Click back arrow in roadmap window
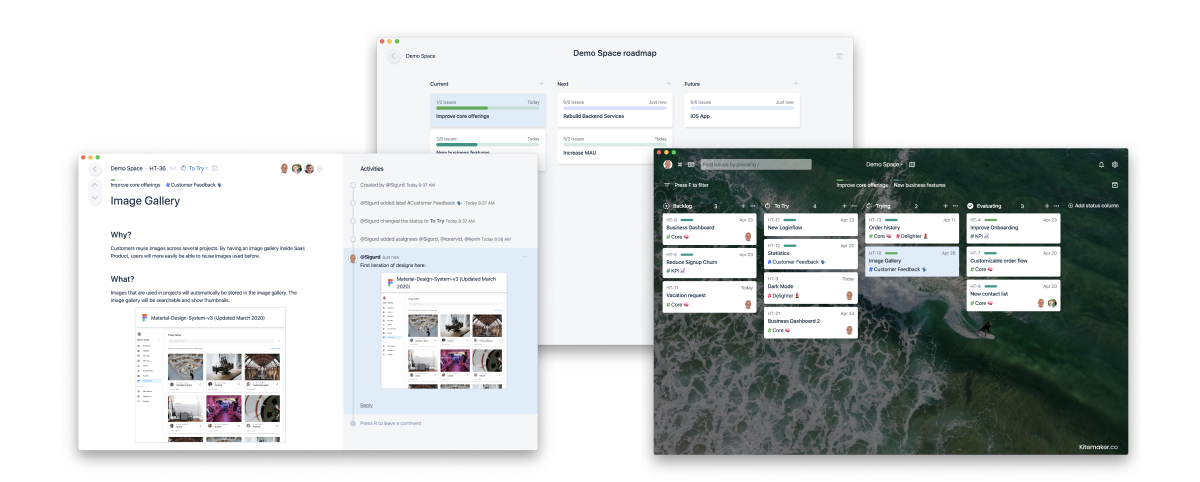 click(393, 57)
